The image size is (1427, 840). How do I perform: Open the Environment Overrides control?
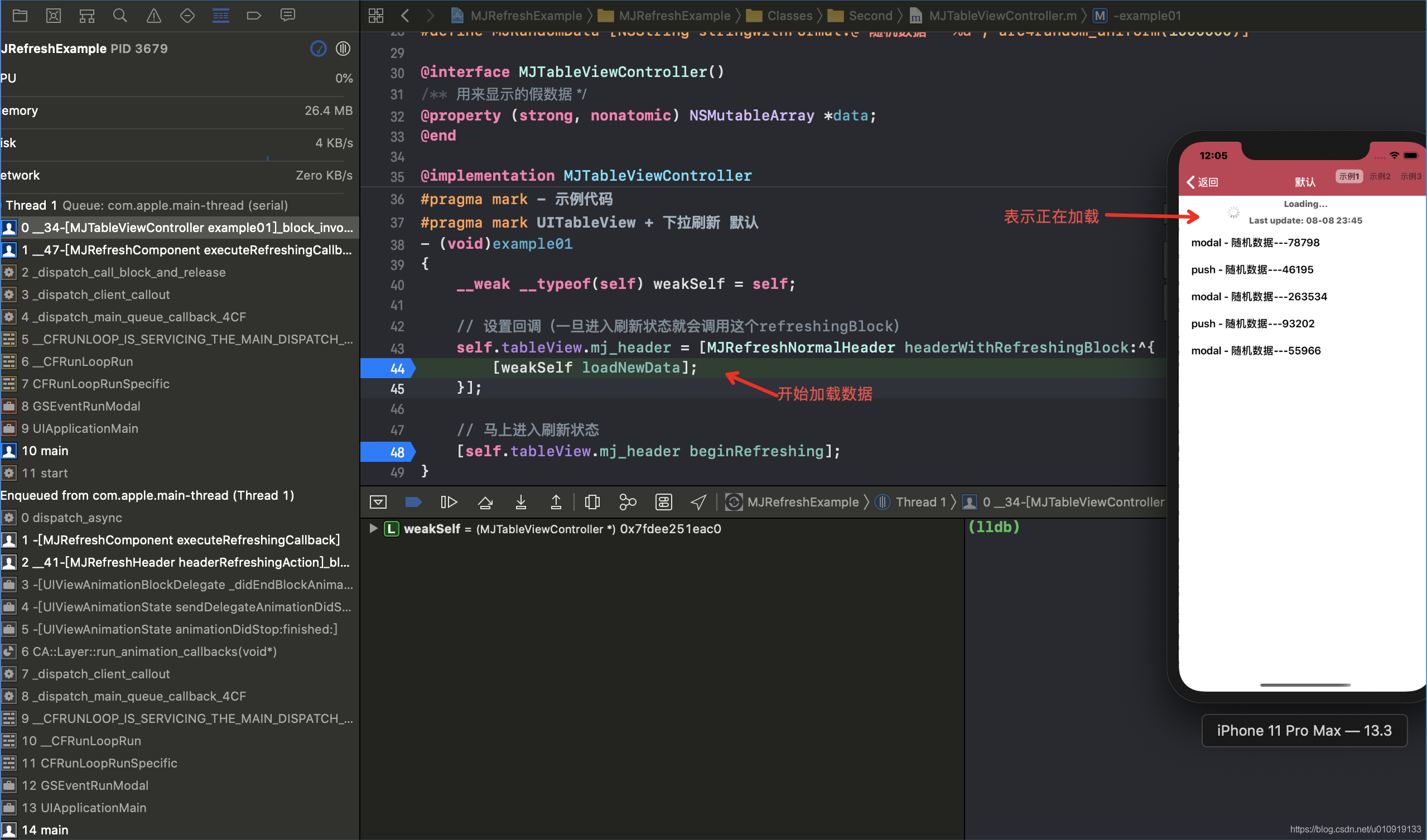[663, 502]
